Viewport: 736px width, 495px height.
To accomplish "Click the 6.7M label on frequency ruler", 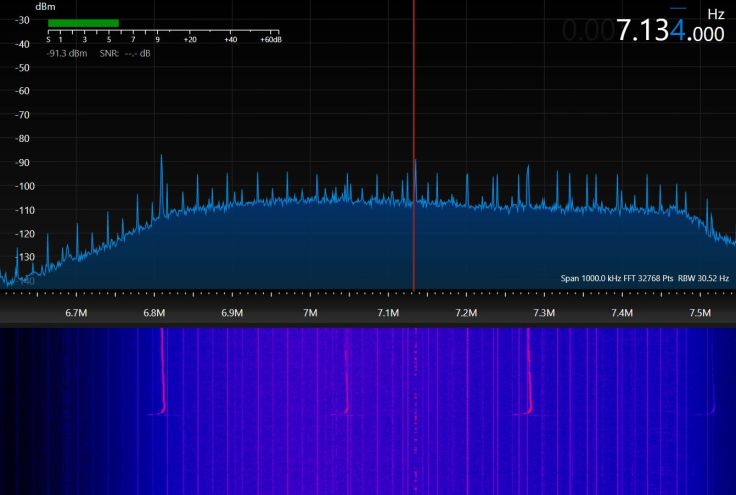I will tap(76, 314).
